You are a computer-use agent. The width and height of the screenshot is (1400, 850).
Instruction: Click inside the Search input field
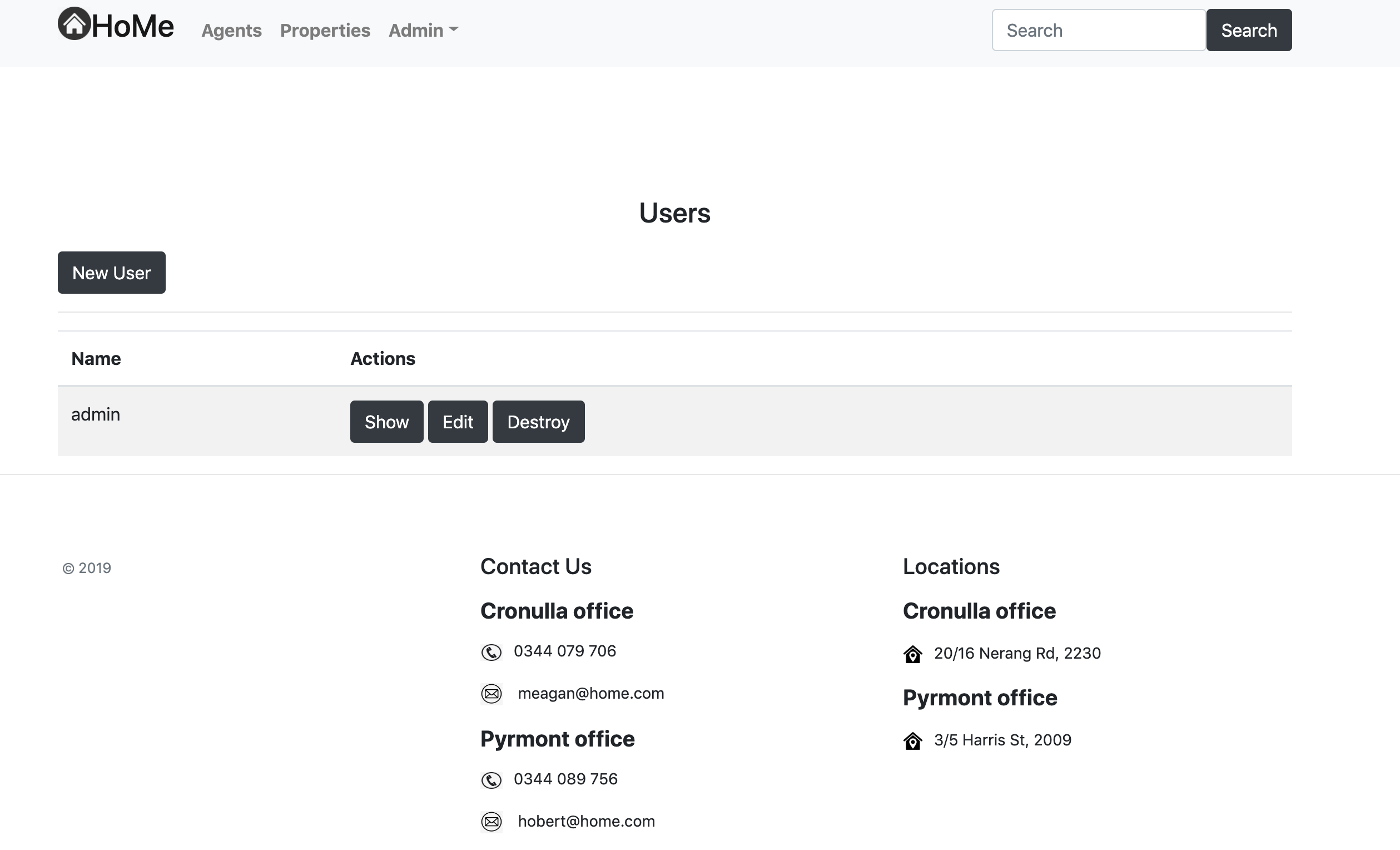pyautogui.click(x=1098, y=29)
